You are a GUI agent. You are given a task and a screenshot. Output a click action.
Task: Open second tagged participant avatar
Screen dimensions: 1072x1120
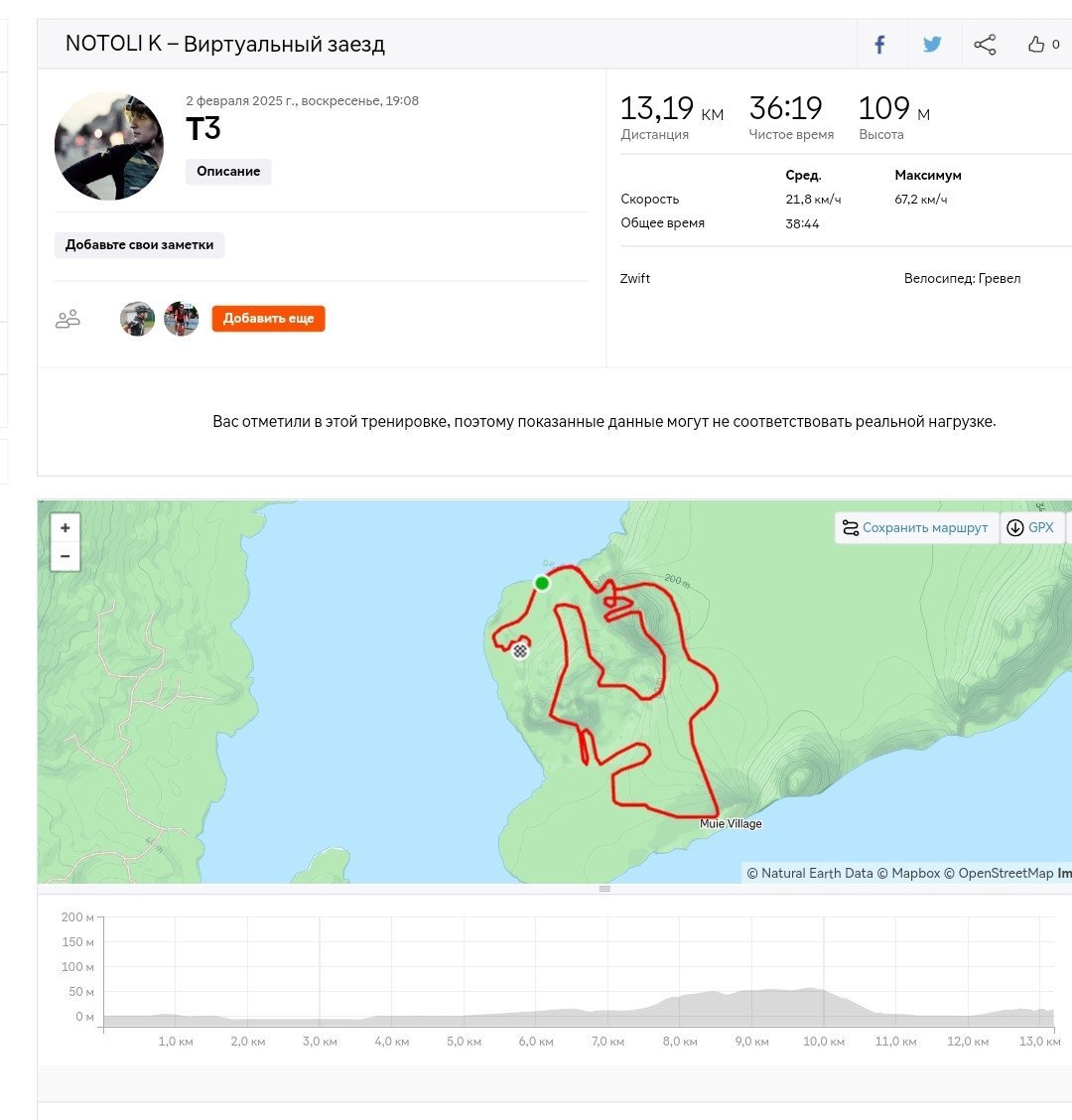click(182, 319)
